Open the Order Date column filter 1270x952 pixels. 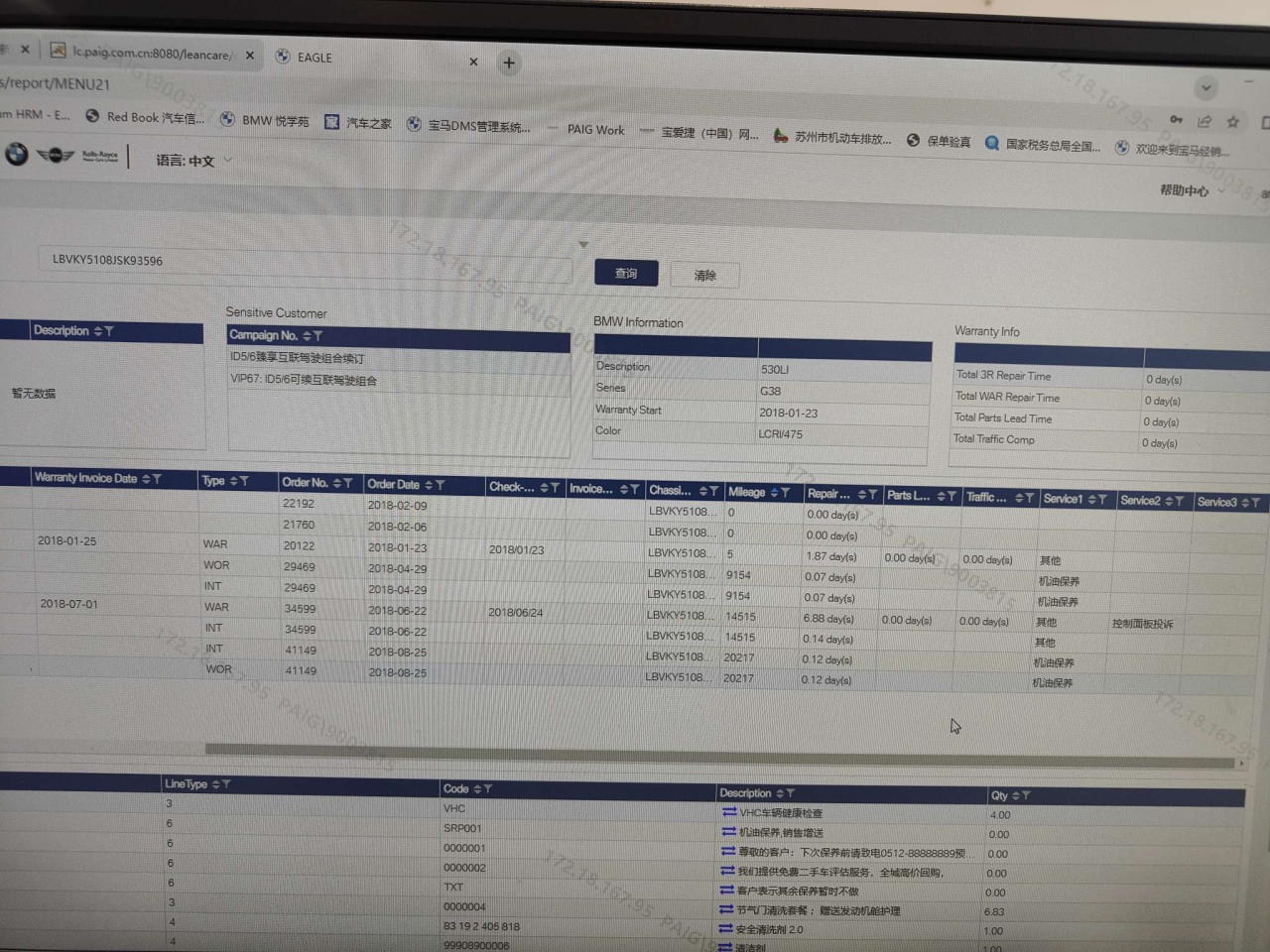[x=440, y=485]
